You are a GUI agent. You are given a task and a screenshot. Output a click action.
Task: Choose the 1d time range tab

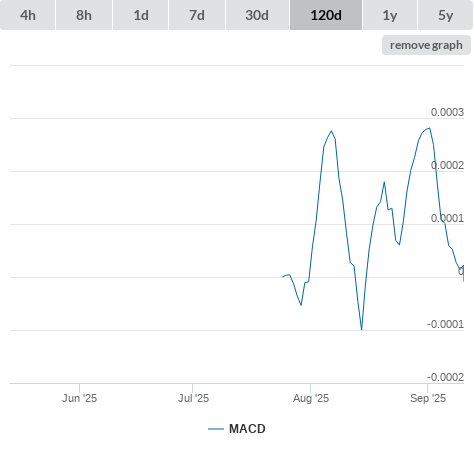141,15
